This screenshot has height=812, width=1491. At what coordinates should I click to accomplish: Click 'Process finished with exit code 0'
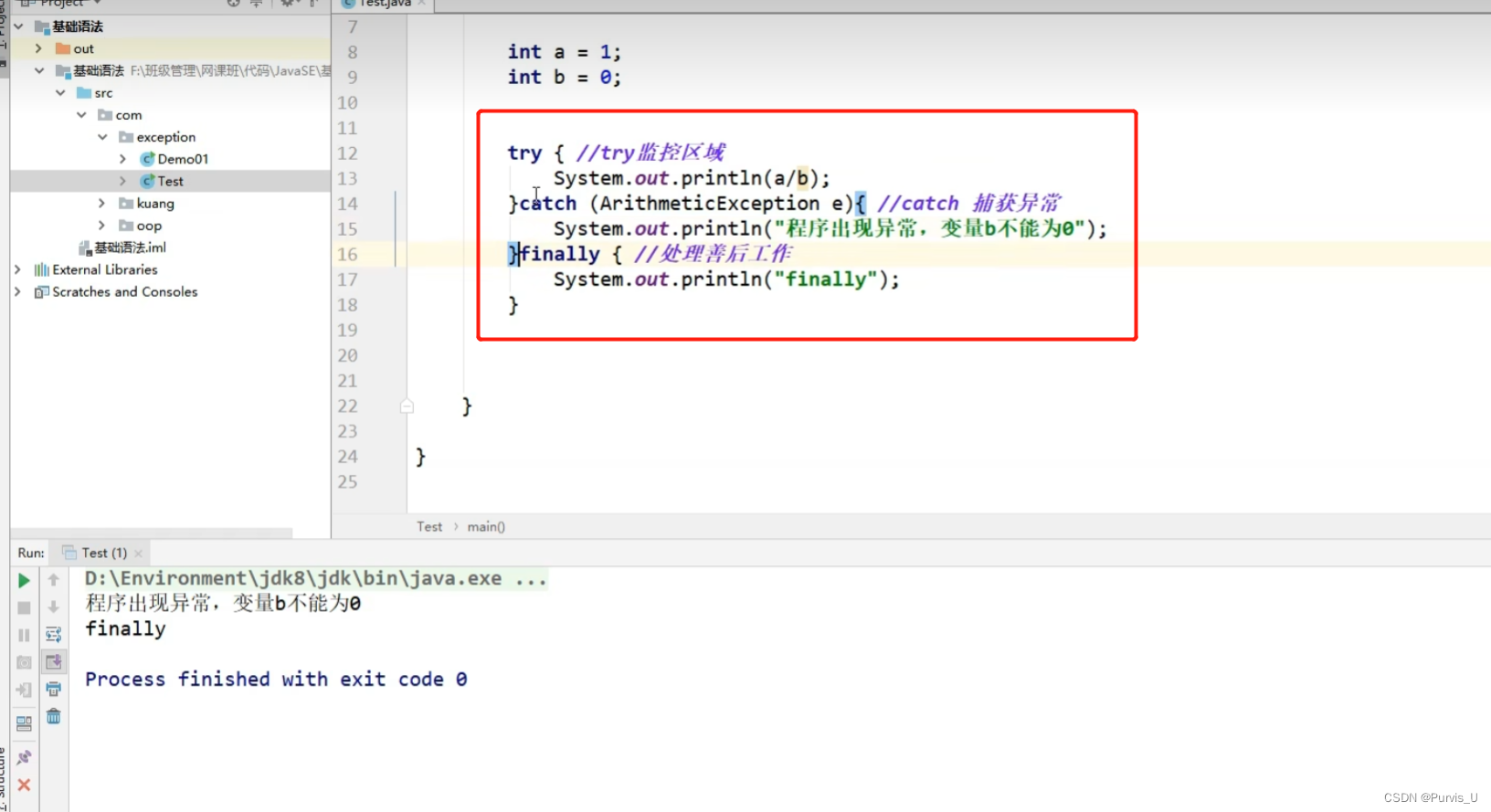pyautogui.click(x=276, y=680)
